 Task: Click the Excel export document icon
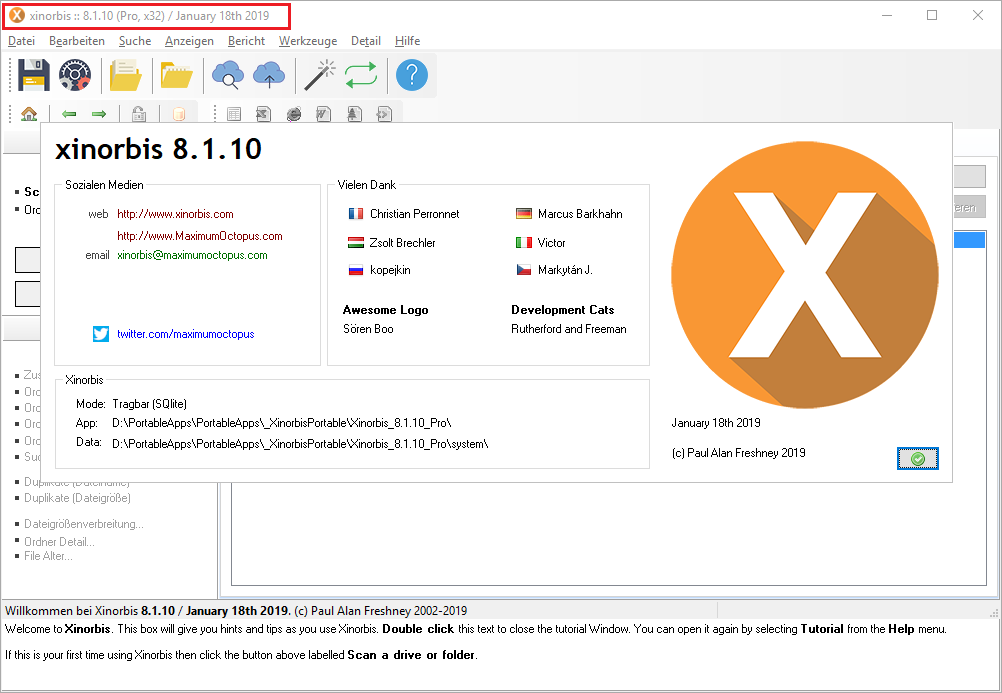pyautogui.click(x=263, y=114)
